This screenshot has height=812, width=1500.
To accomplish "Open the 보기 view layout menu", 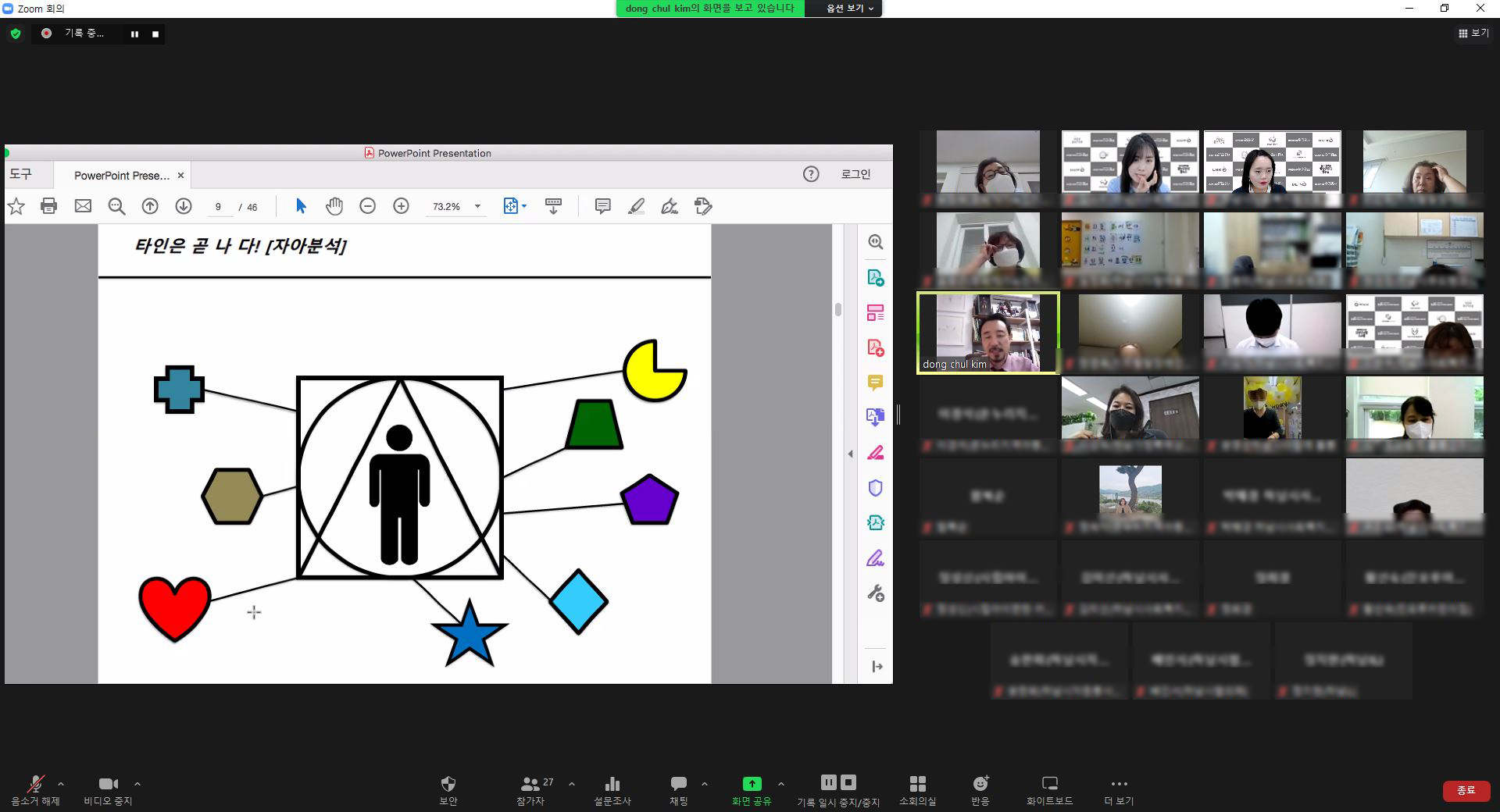I will 1473,34.
